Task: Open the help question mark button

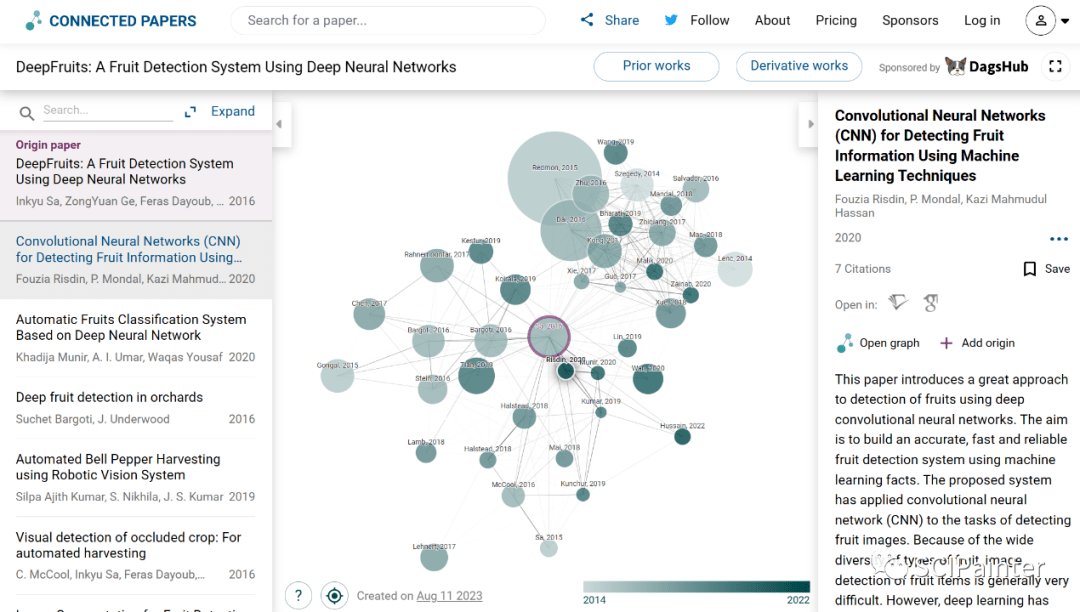Action: pyautogui.click(x=298, y=595)
